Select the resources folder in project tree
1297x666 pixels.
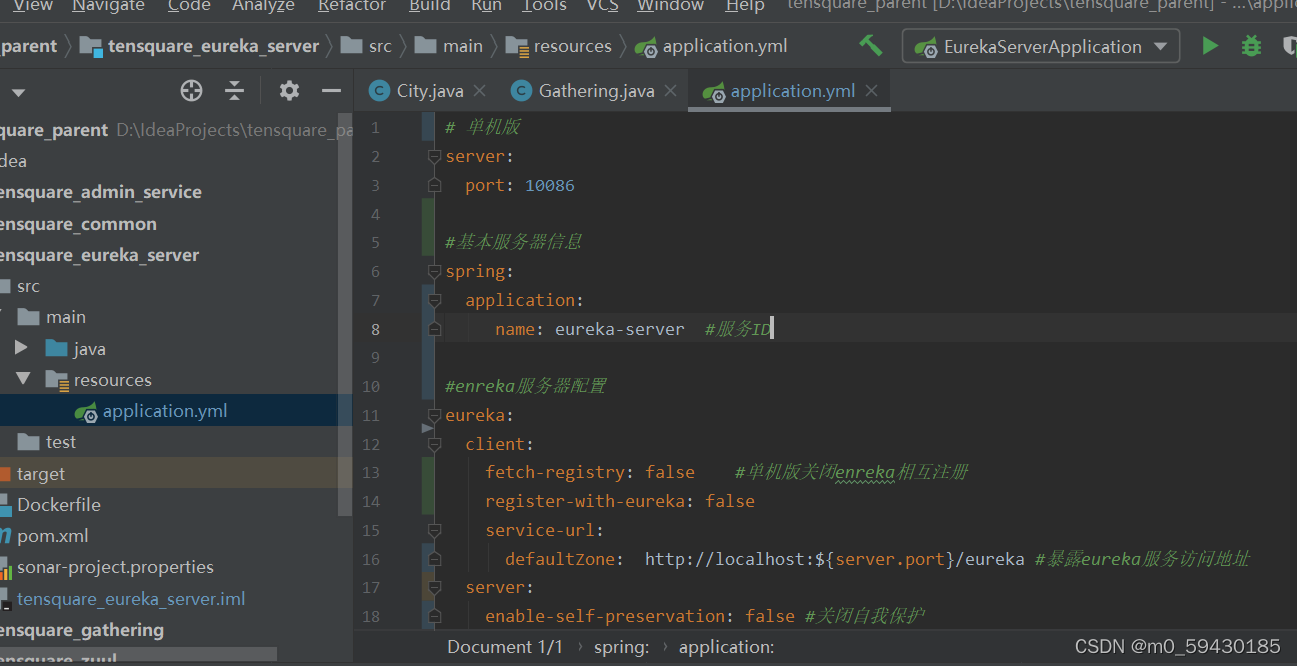[99, 380]
